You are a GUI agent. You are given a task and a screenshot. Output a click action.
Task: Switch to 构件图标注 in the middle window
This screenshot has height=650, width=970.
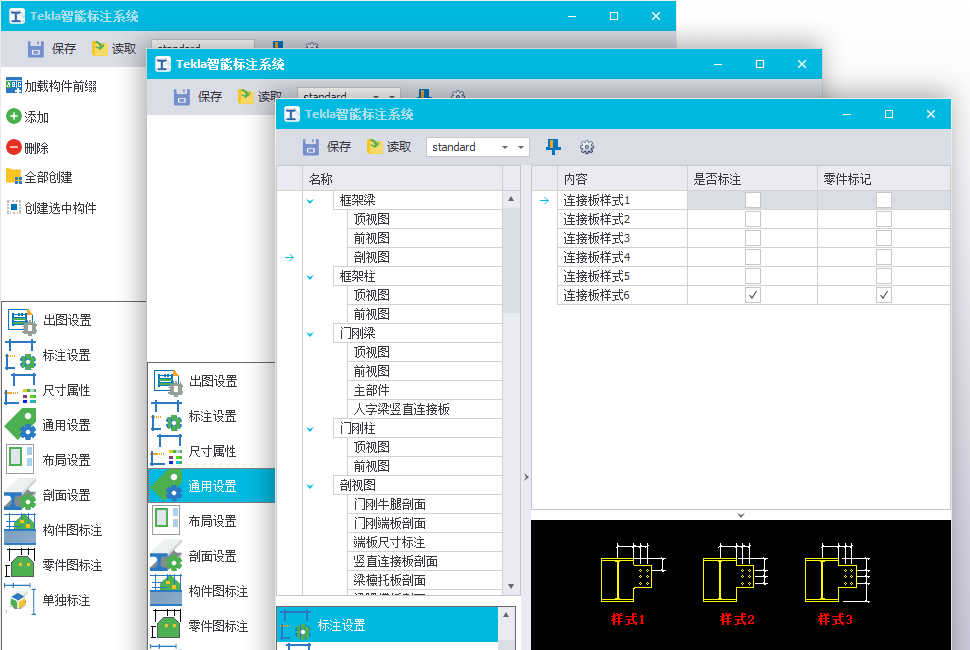pos(212,591)
